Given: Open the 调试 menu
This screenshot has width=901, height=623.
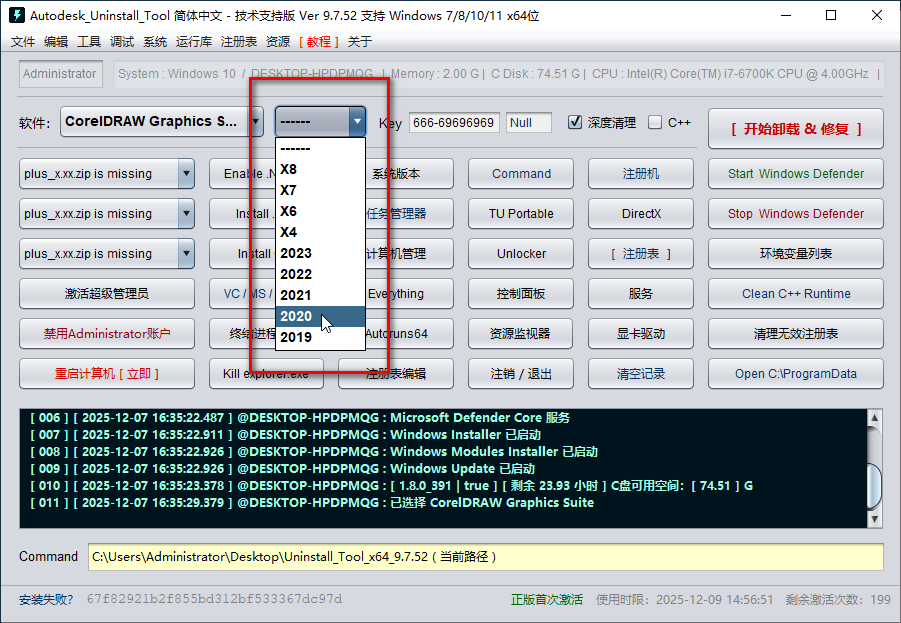Looking at the screenshot, I should click(122, 41).
